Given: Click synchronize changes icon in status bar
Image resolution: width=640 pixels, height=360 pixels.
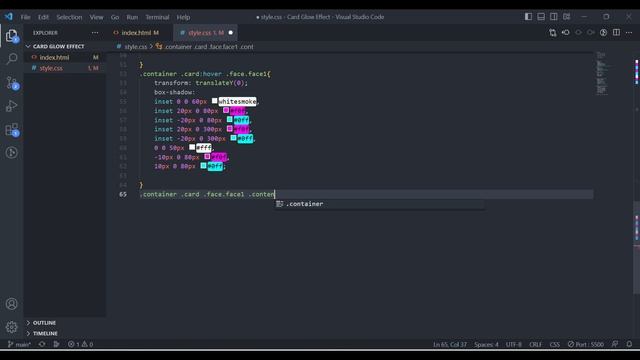Looking at the screenshot, I should [42, 344].
